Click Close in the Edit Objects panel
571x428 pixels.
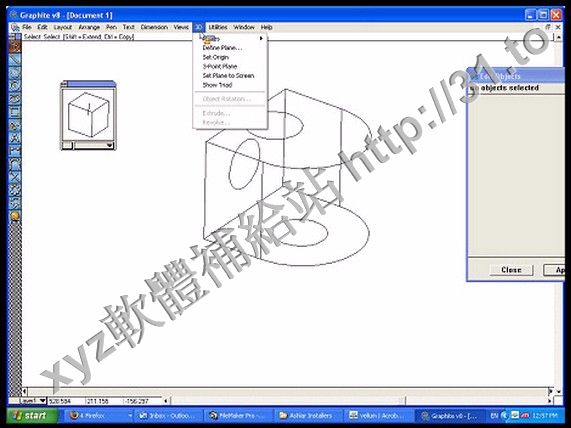(511, 270)
